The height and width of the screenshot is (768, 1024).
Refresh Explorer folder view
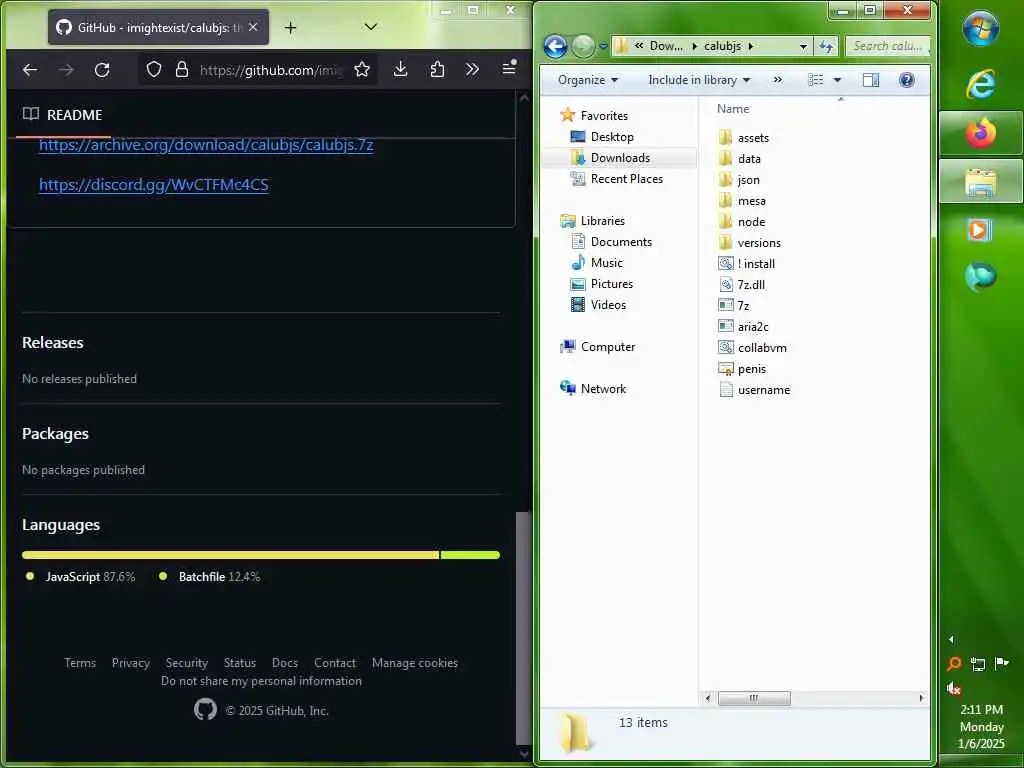pyautogui.click(x=826, y=46)
